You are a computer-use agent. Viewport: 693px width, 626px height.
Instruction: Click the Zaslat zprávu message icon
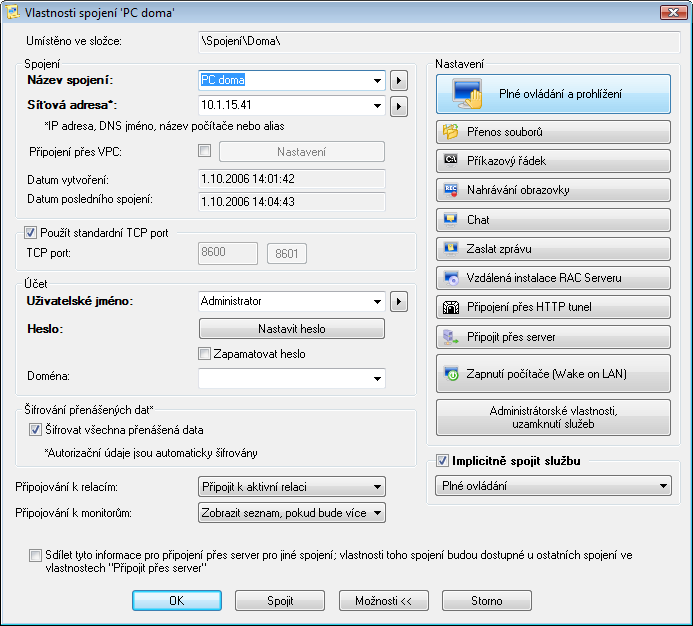pos(451,249)
